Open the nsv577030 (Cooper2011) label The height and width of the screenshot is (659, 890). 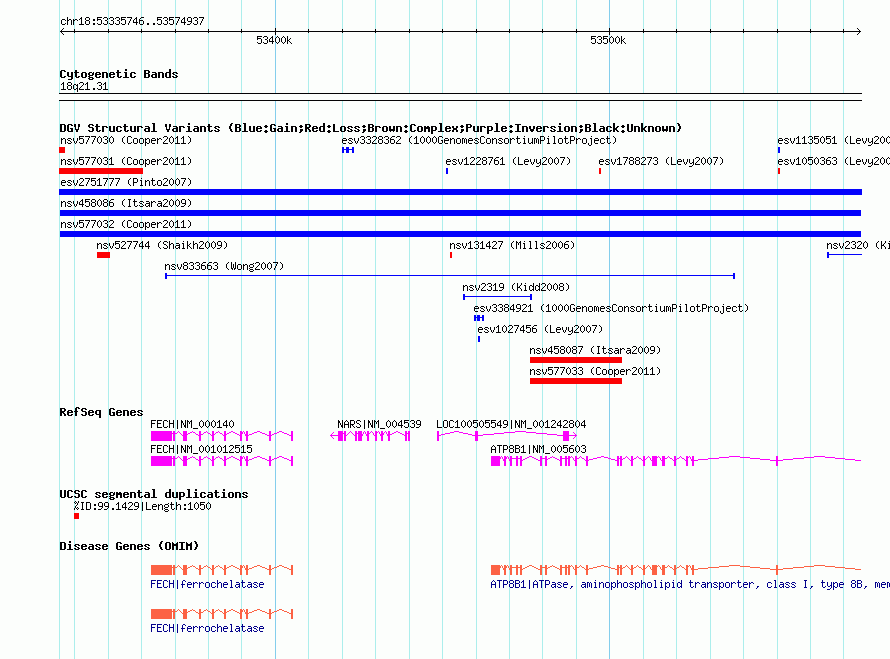coord(126,140)
